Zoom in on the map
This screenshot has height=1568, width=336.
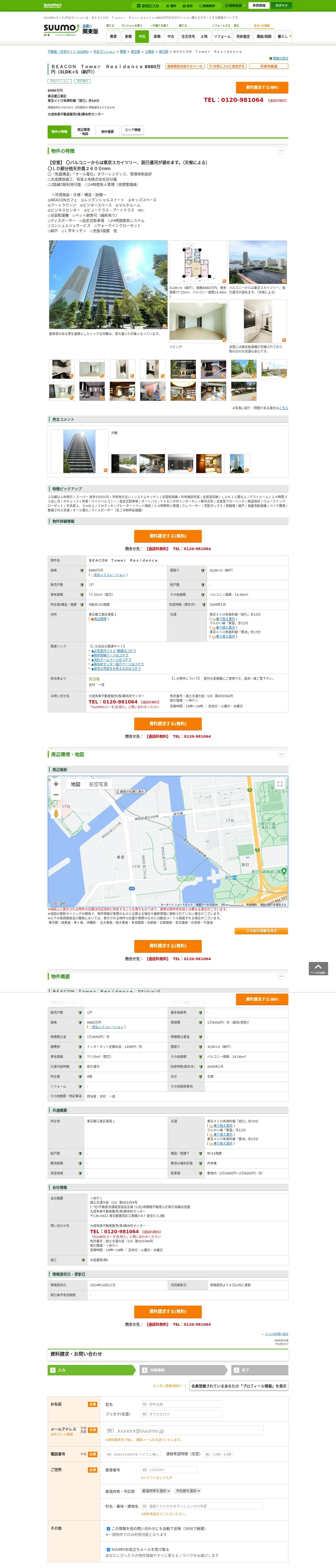coord(56,784)
